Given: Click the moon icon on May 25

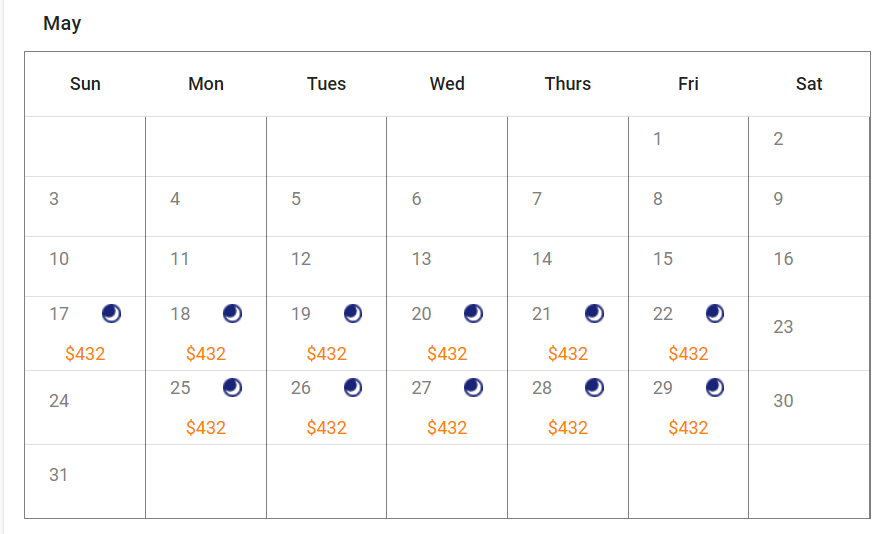Looking at the screenshot, I should click(x=232, y=388).
